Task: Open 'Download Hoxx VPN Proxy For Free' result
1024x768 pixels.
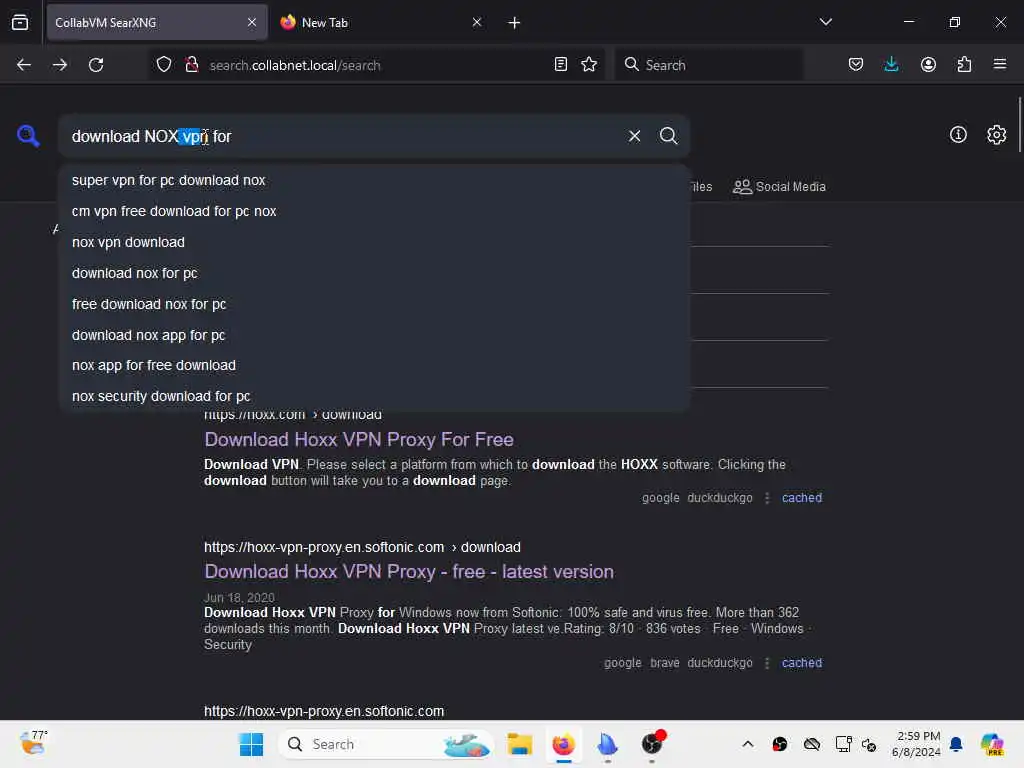Action: click(x=359, y=440)
